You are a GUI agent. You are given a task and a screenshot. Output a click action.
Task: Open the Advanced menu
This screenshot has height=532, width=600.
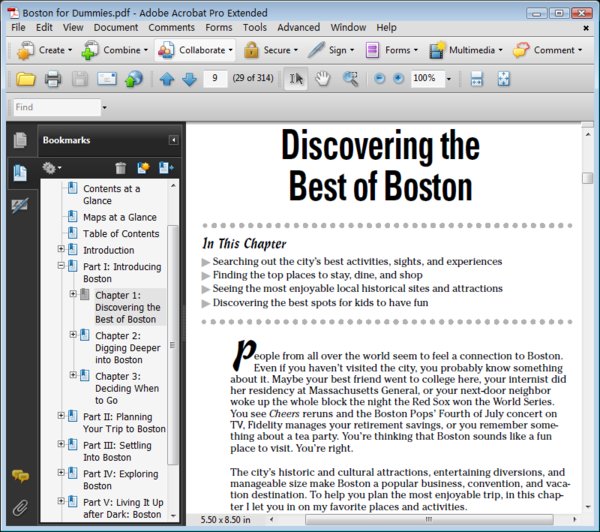click(298, 27)
